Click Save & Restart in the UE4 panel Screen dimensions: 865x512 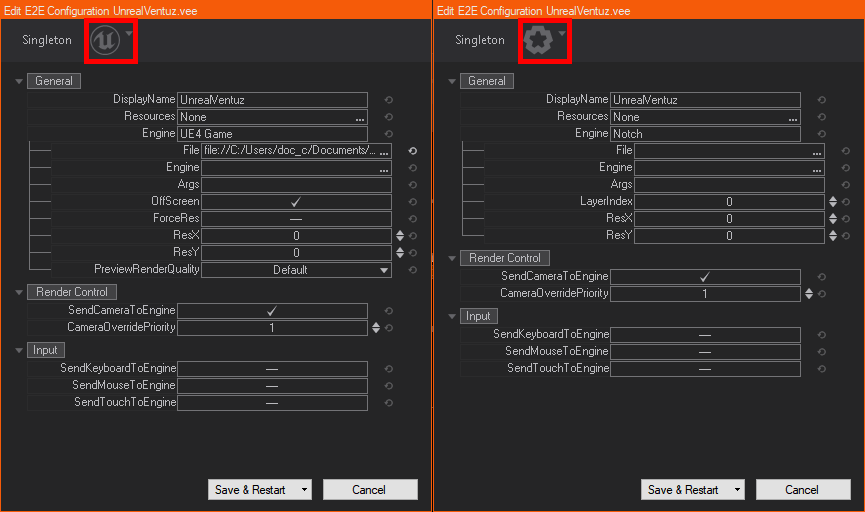(x=250, y=490)
